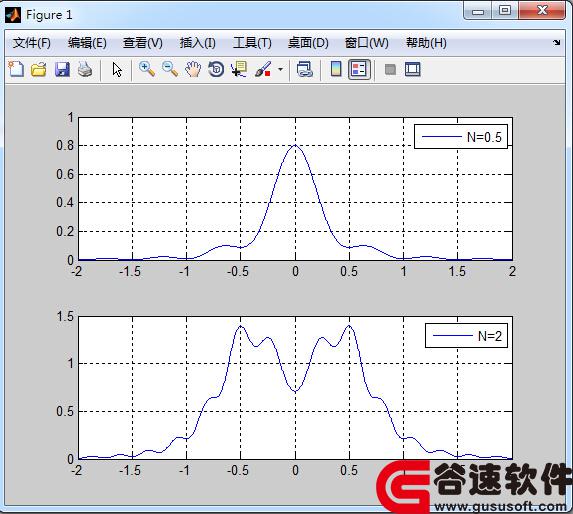Image resolution: width=573 pixels, height=514 pixels.
Task: Click the MATLAB icon in the title bar
Action: click(13, 15)
